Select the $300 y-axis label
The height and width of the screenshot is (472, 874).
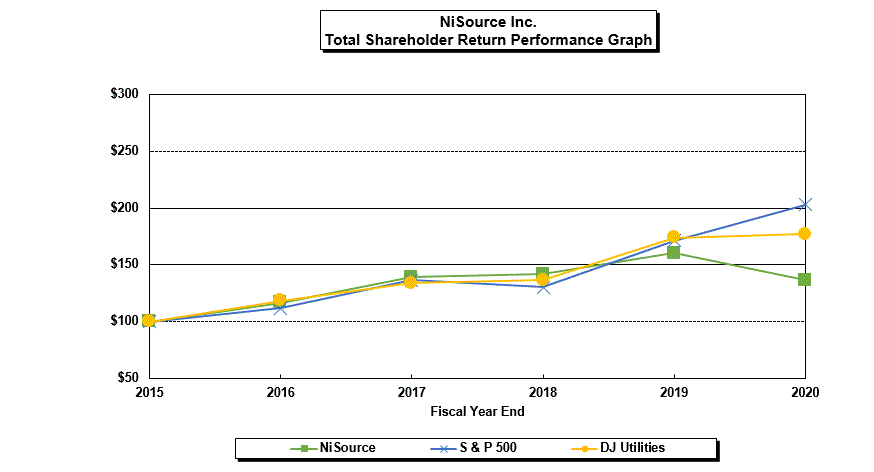[124, 95]
